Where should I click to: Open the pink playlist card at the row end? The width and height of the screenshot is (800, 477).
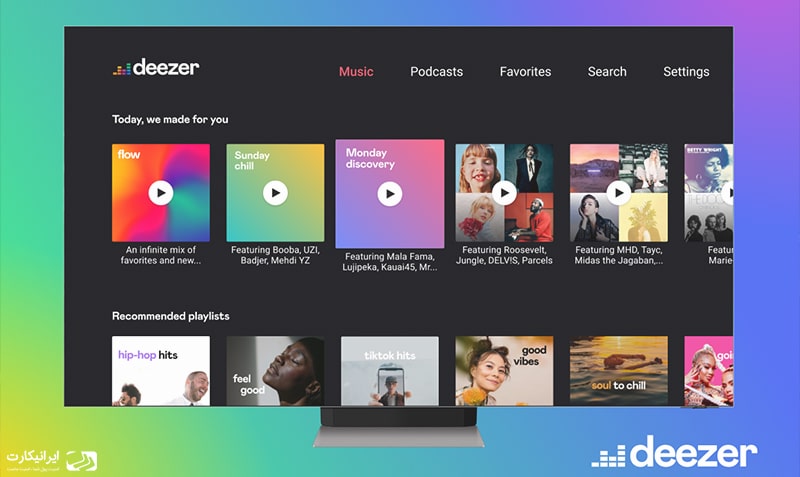[x=708, y=371]
